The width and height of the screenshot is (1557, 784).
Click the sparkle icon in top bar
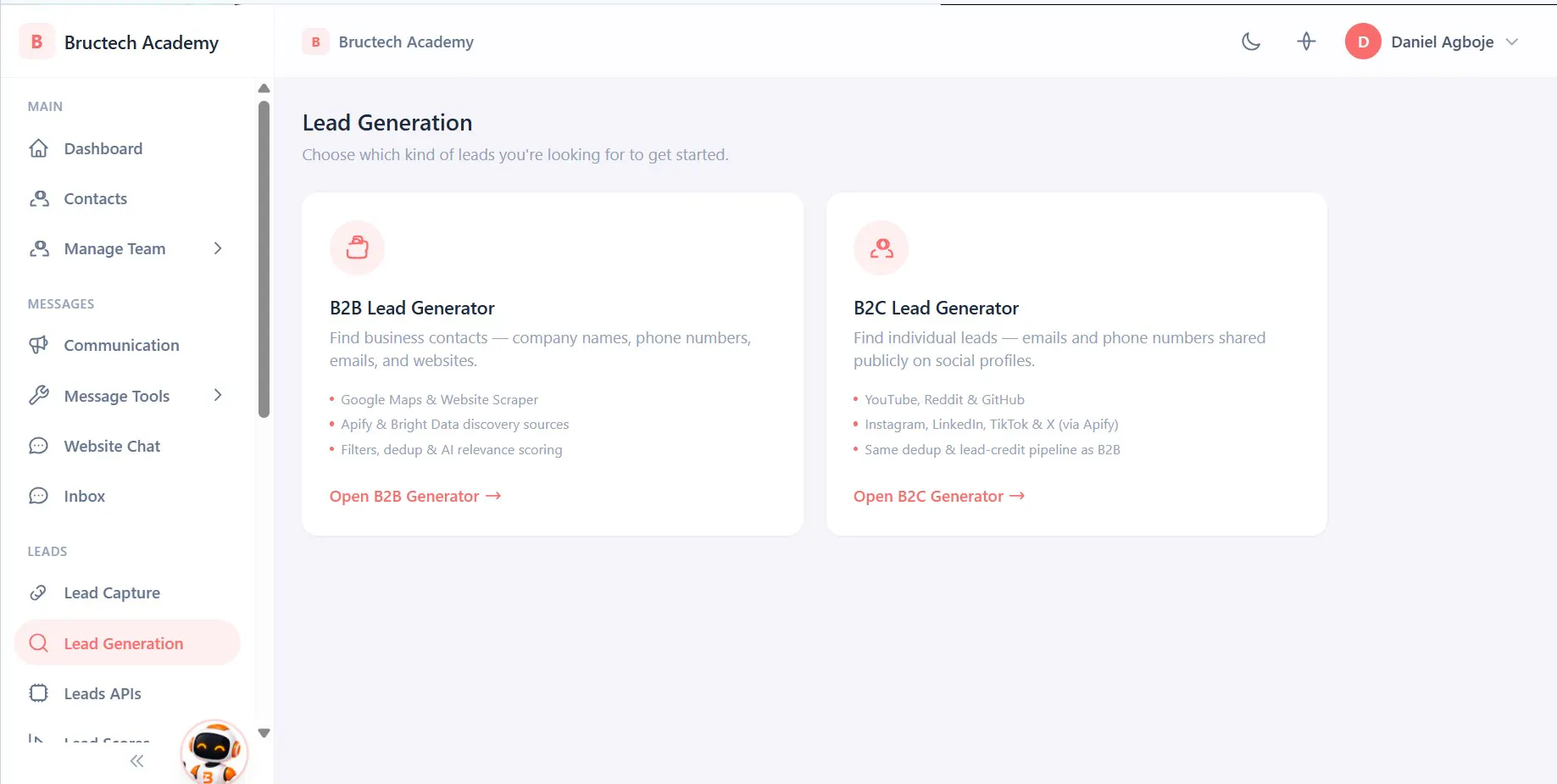[1306, 42]
